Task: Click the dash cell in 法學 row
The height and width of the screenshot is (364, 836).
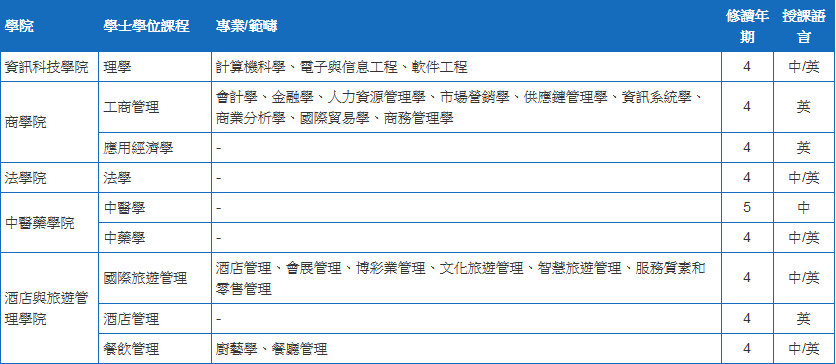Action: pyautogui.click(x=466, y=177)
